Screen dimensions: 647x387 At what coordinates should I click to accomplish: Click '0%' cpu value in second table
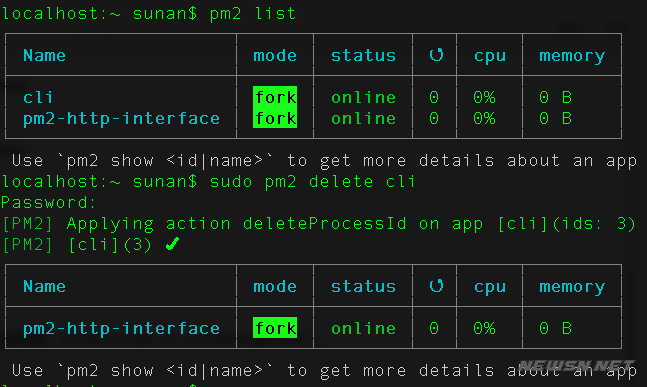pos(484,328)
